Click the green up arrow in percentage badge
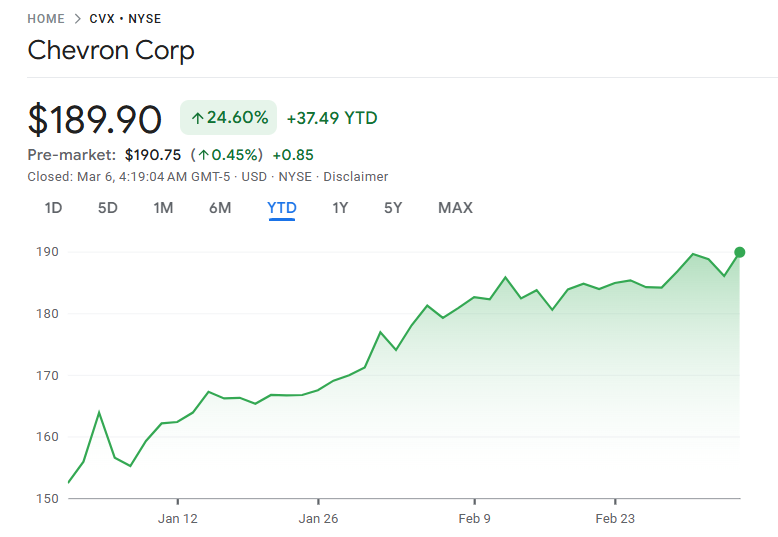 197,118
